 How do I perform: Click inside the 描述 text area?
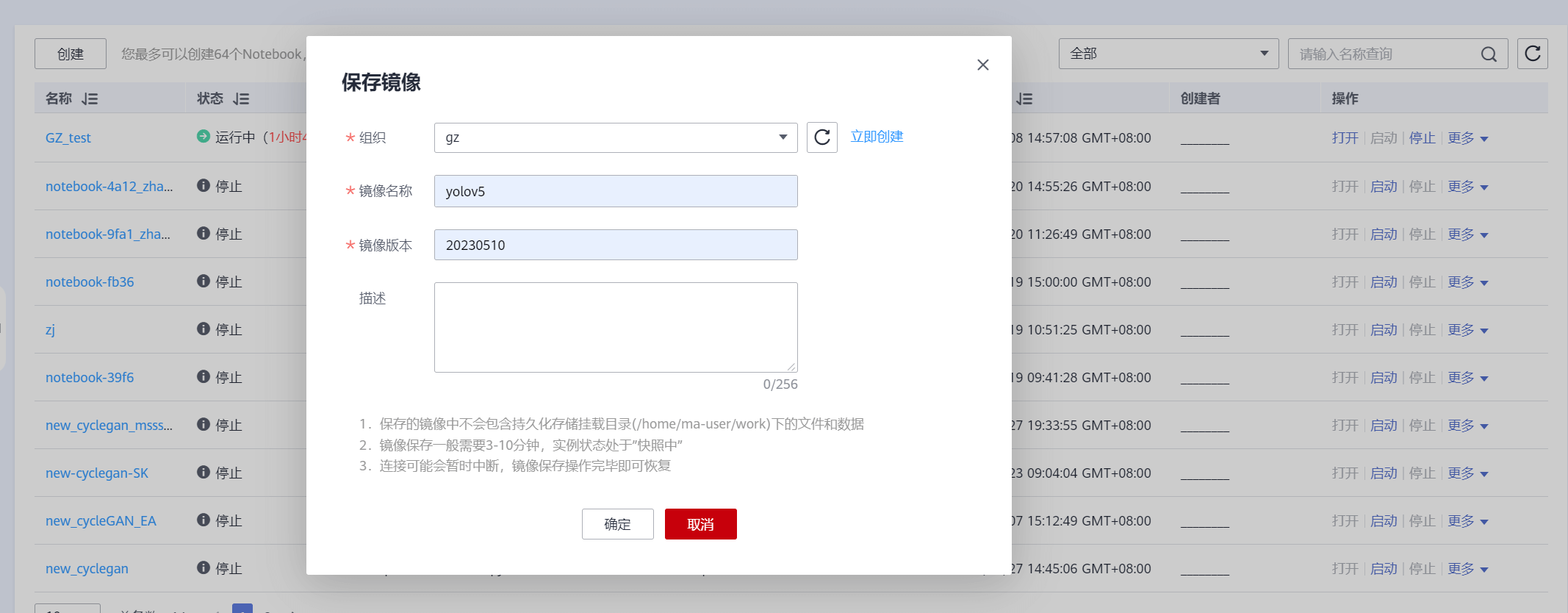pyautogui.click(x=615, y=327)
